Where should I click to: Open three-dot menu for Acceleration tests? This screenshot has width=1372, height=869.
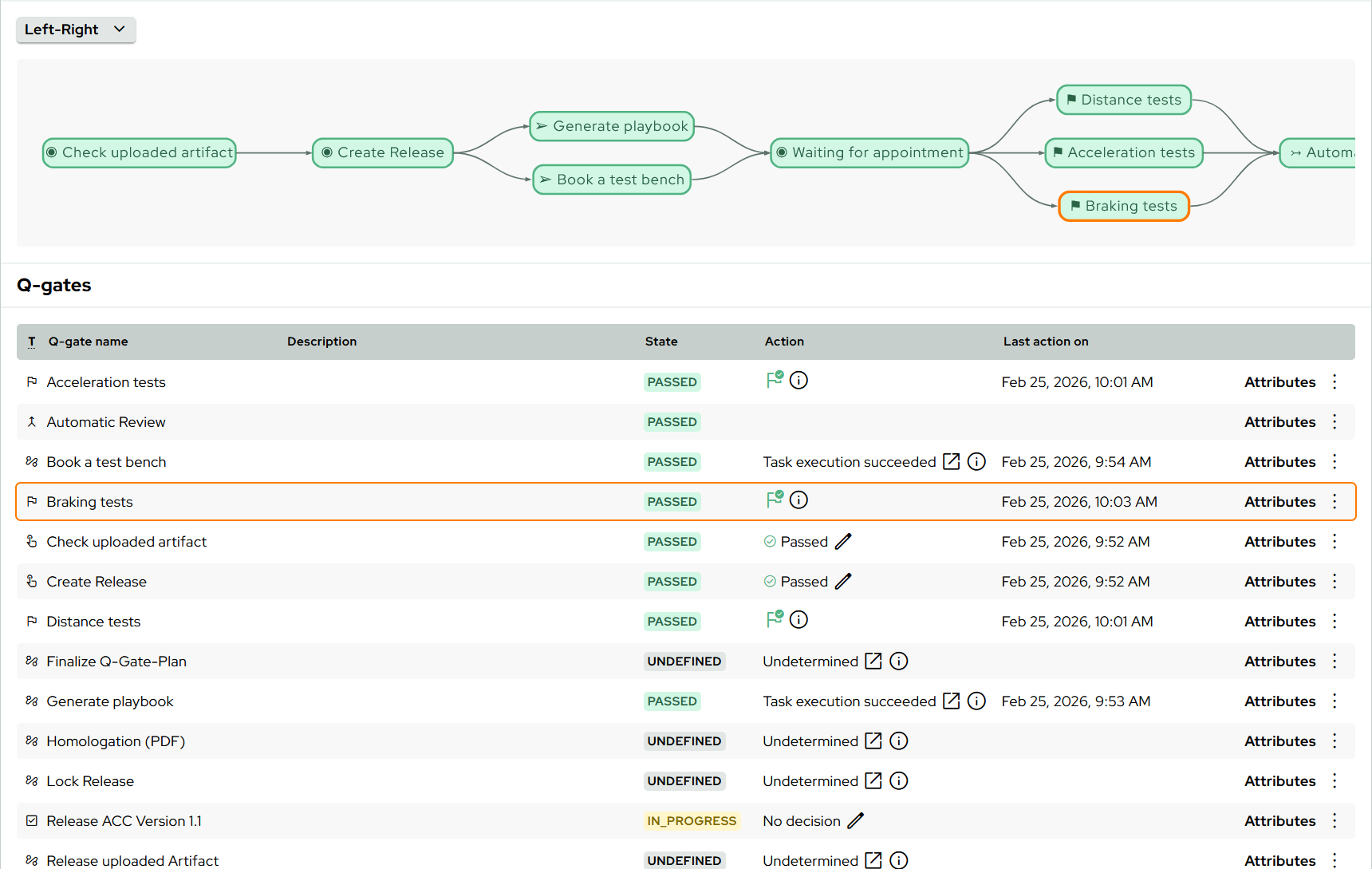click(1335, 382)
